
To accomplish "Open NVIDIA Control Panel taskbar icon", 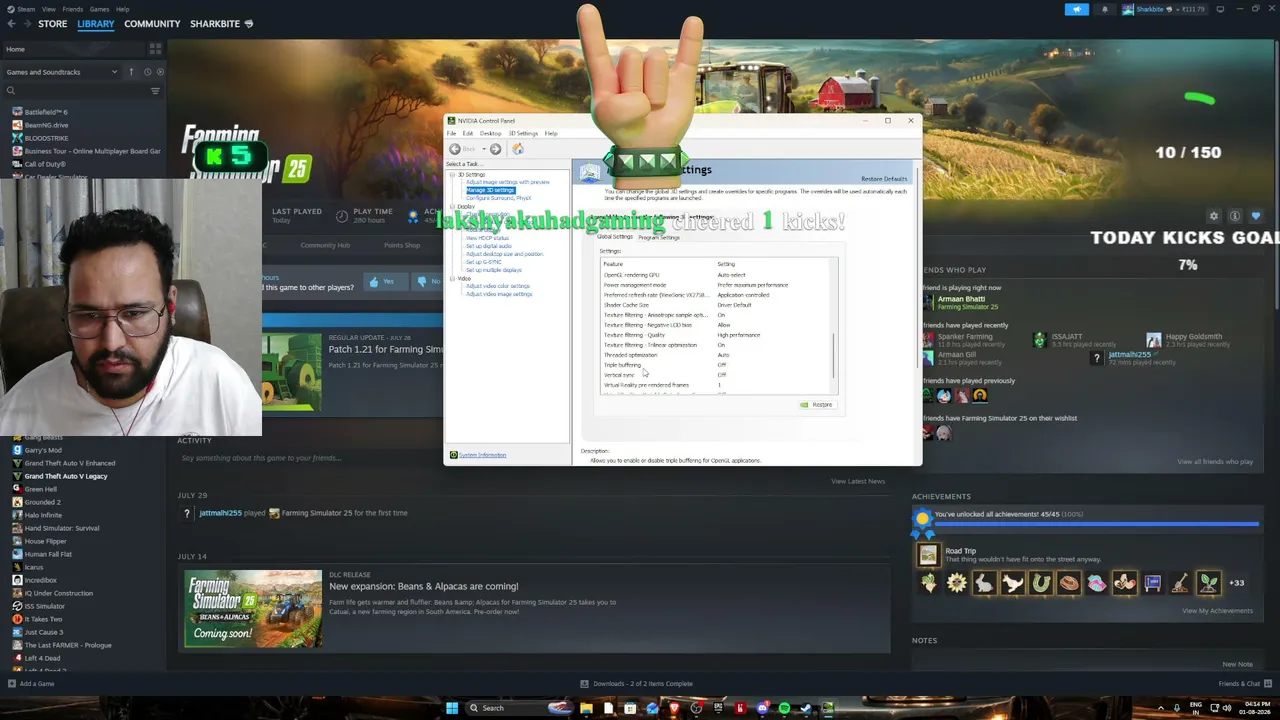I will 828,708.
